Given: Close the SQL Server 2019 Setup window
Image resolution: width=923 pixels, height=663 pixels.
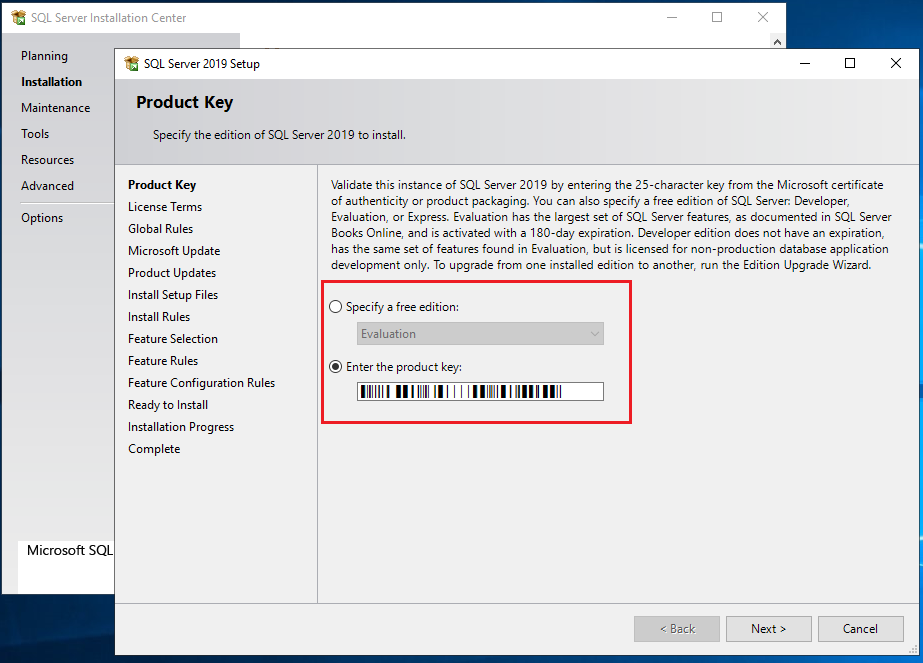Looking at the screenshot, I should tap(896, 63).
